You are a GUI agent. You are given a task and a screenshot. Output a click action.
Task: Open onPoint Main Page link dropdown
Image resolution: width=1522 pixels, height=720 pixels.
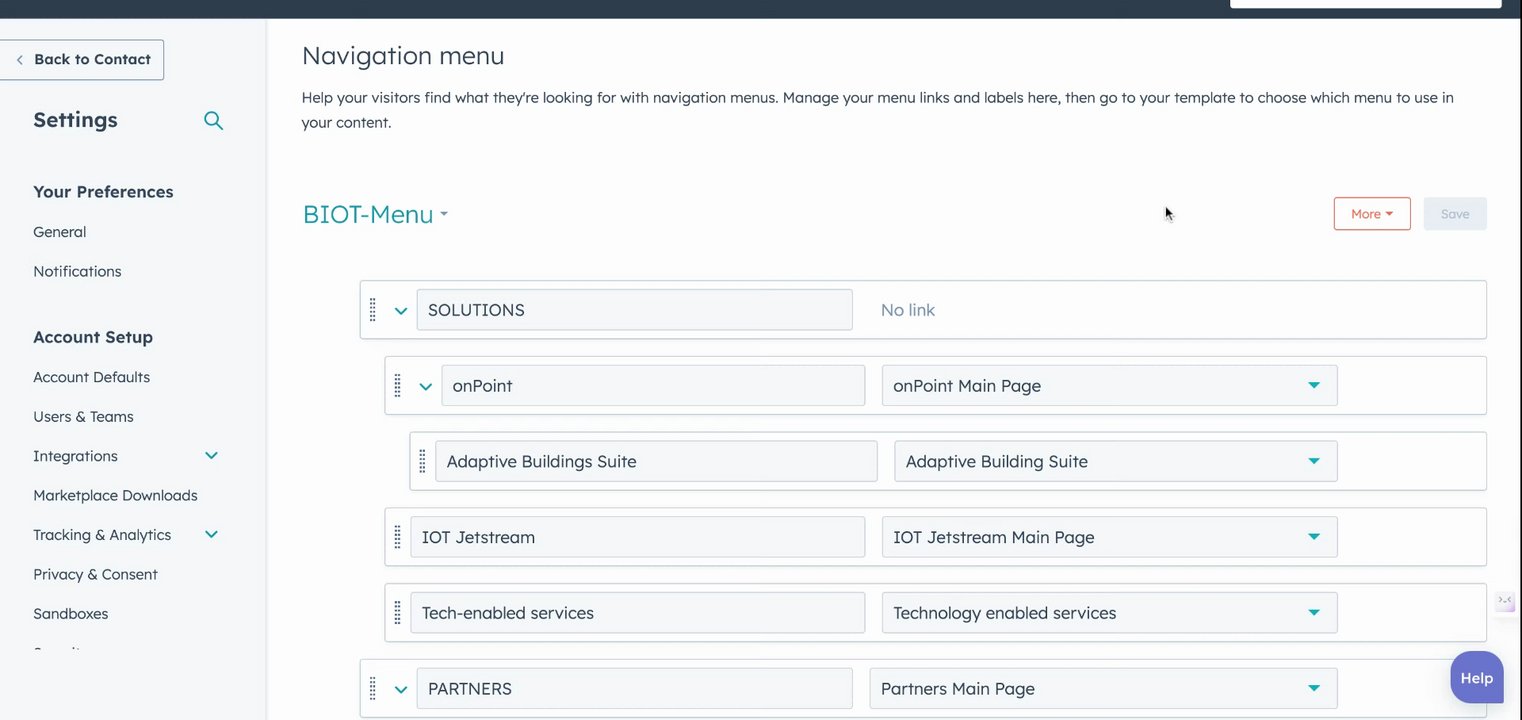1109,386
